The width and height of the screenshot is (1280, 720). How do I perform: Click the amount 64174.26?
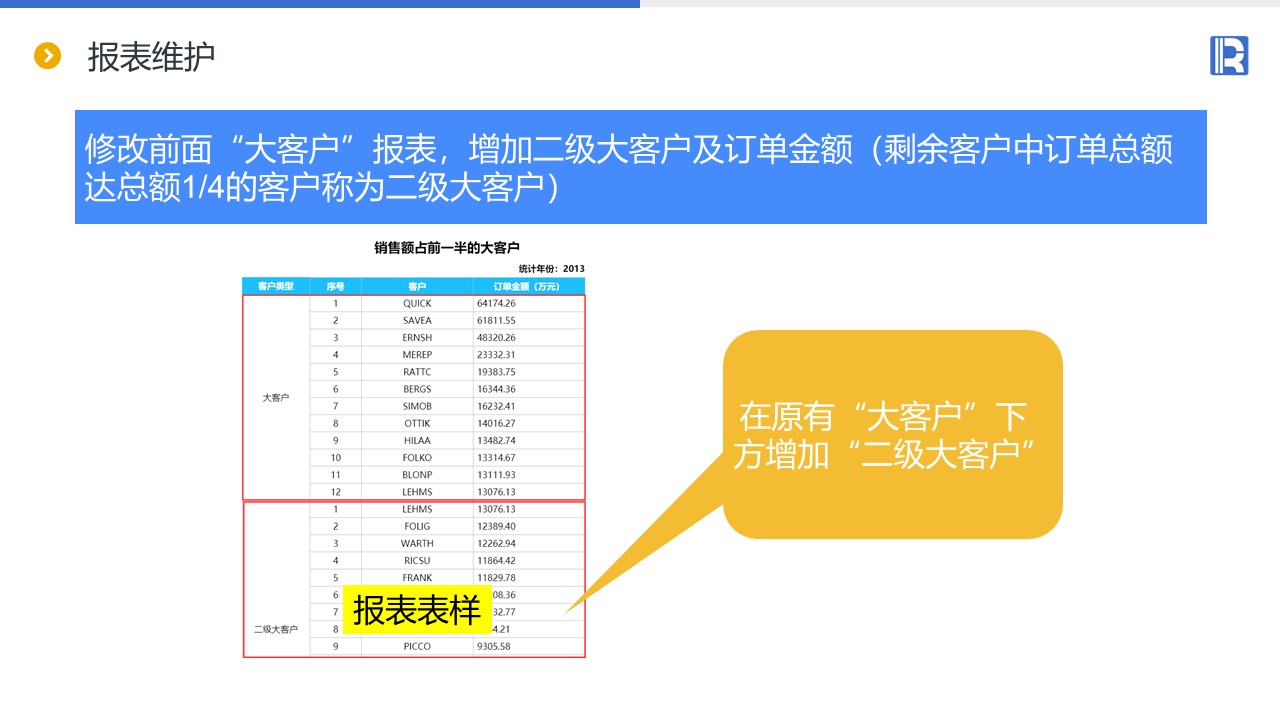pos(496,303)
